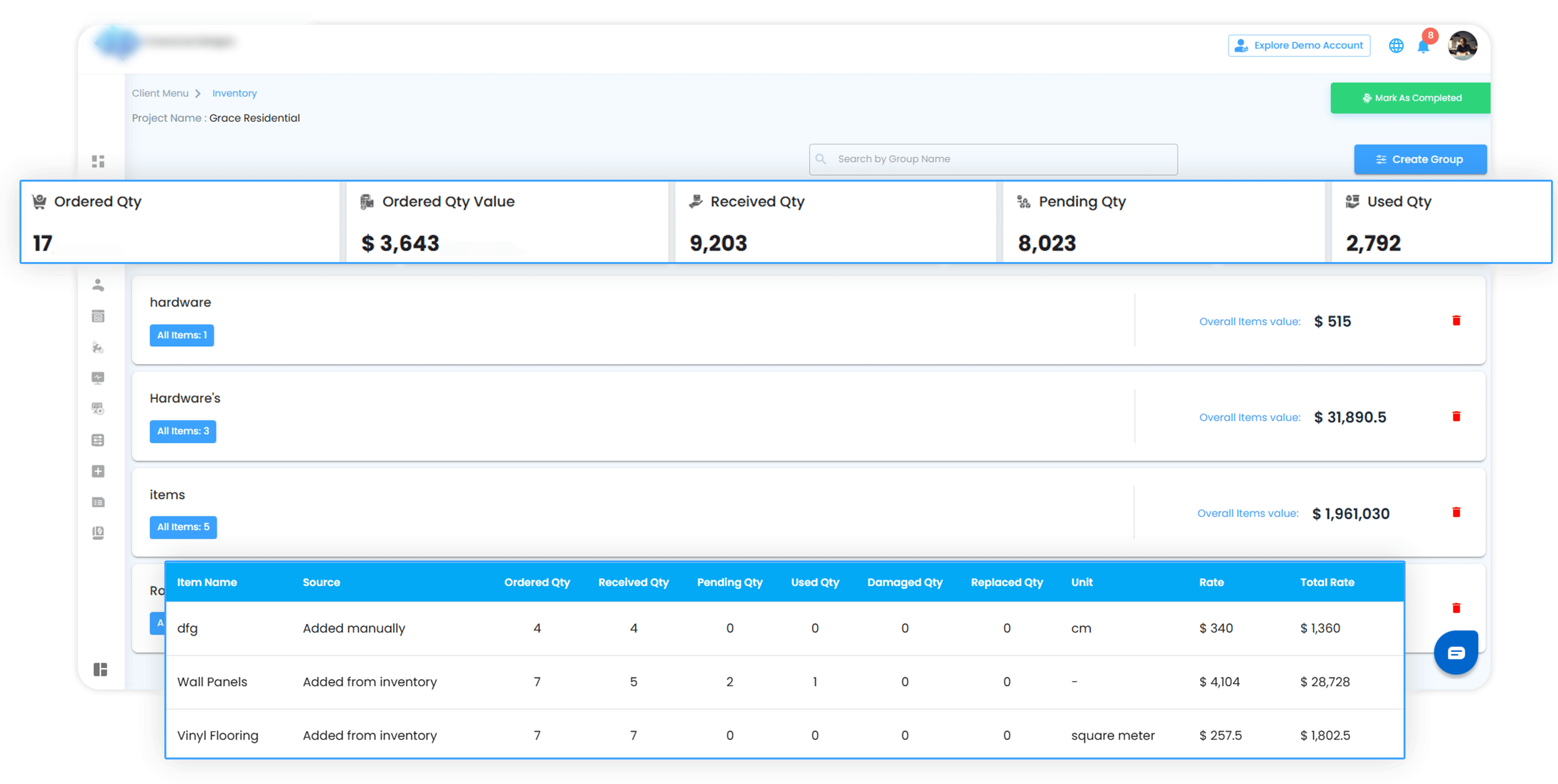Viewport: 1558px width, 784px height.
Task: Open notifications bell with badge 8
Action: pyautogui.click(x=1424, y=45)
